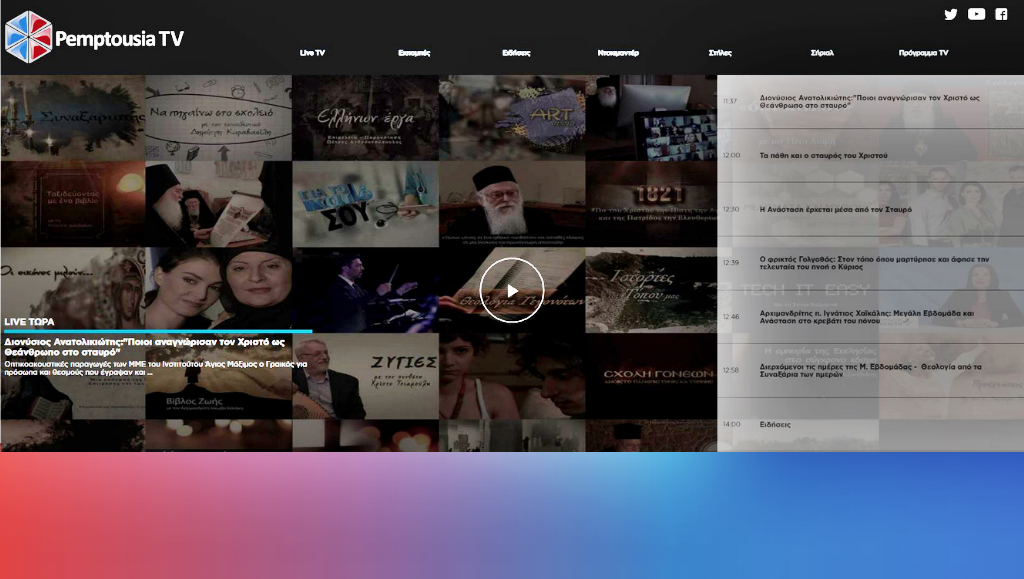The height and width of the screenshot is (579, 1024).
Task: Open Πρόγραμμα TV in the navigation
Action: 923,53
